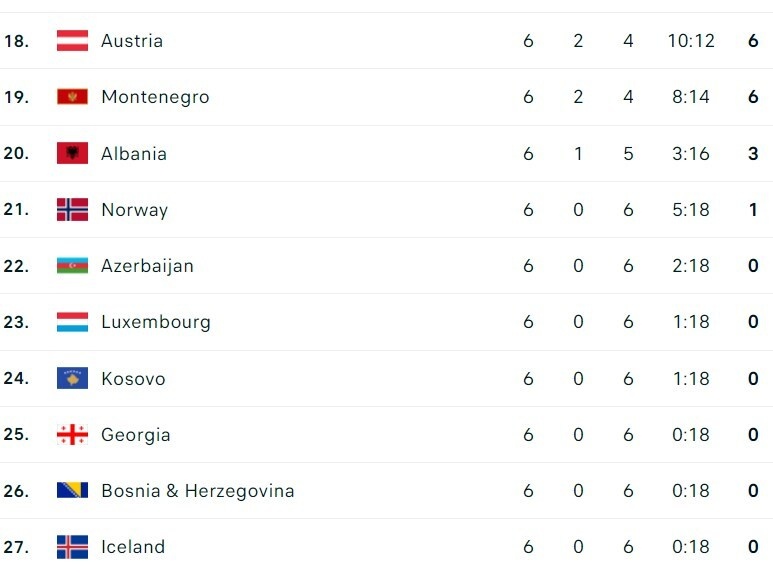
Task: Open the Norway team page
Action: 135,210
